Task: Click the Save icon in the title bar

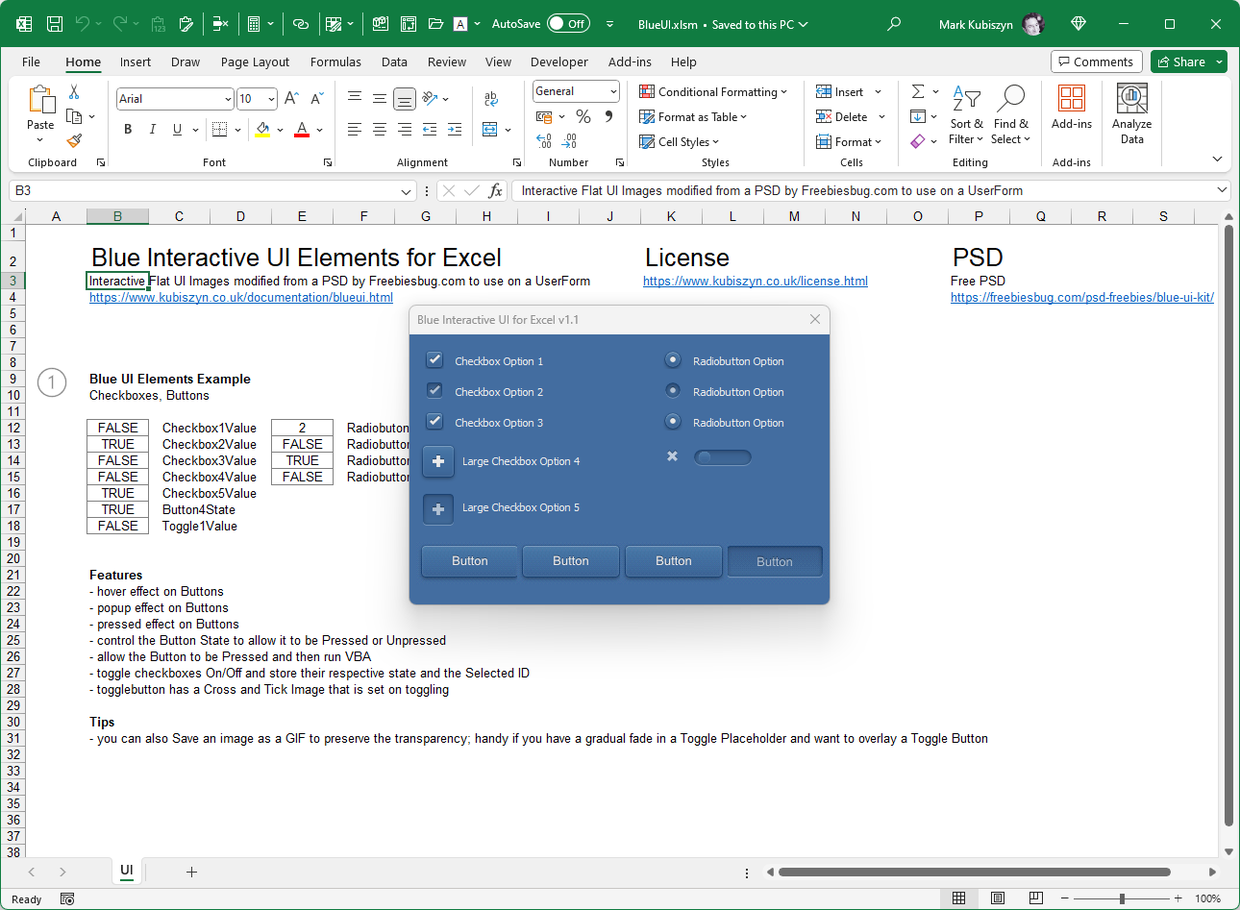Action: 55,24
